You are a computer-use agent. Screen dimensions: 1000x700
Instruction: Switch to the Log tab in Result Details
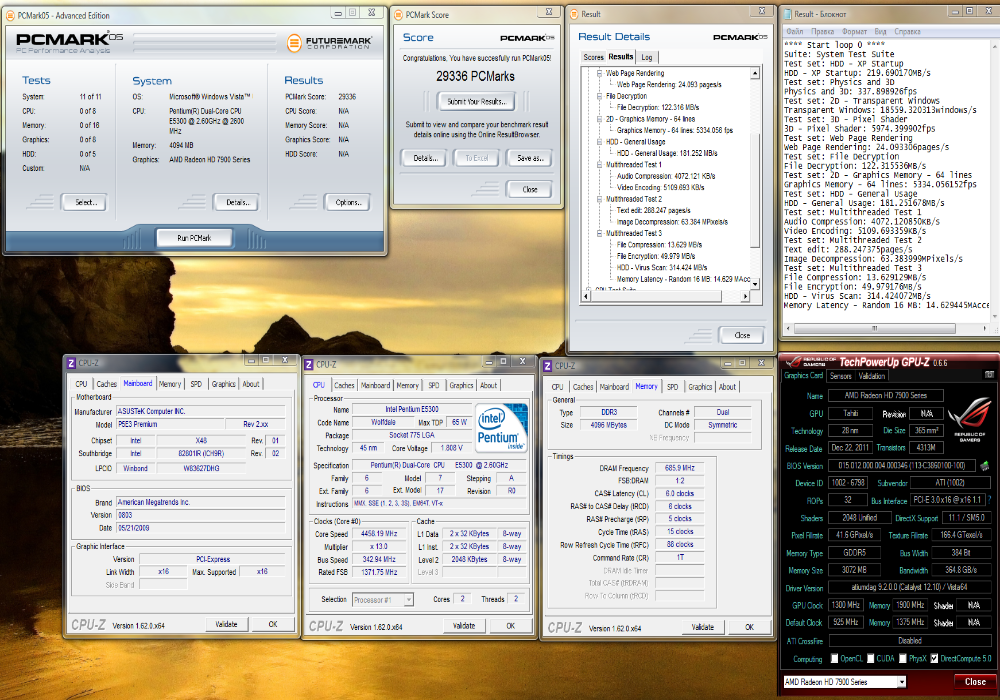[647, 57]
